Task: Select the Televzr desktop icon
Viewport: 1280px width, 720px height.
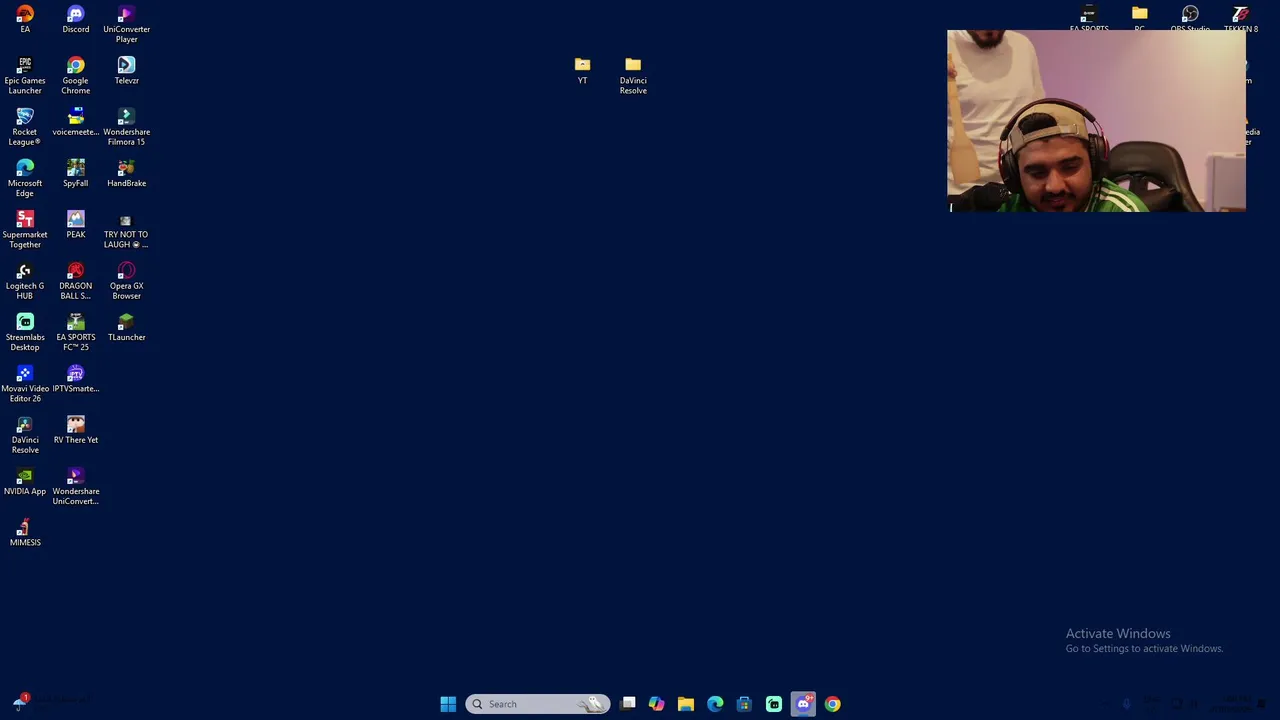Action: [126, 70]
